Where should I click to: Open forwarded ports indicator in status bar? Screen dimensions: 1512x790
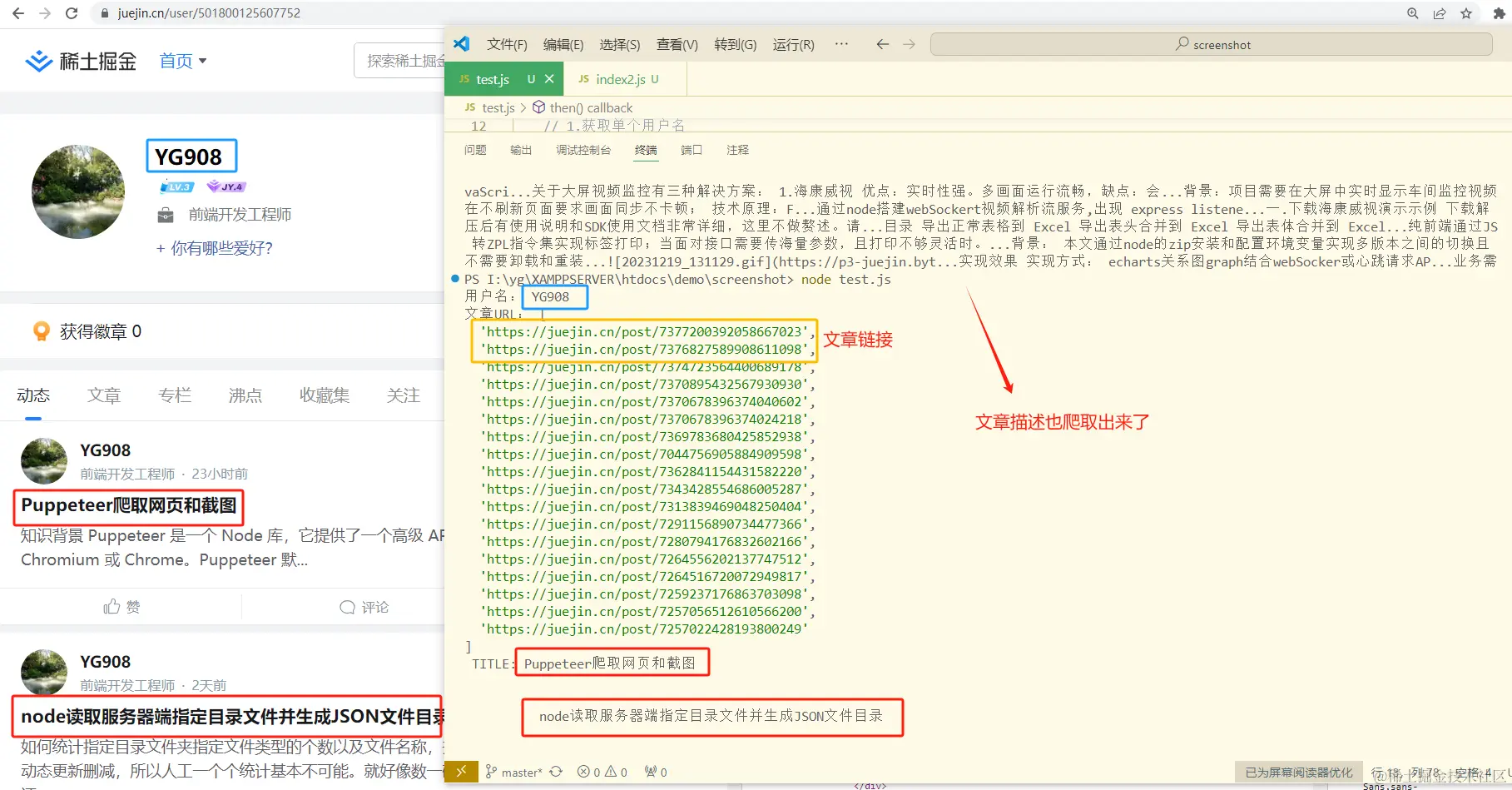[x=656, y=772]
